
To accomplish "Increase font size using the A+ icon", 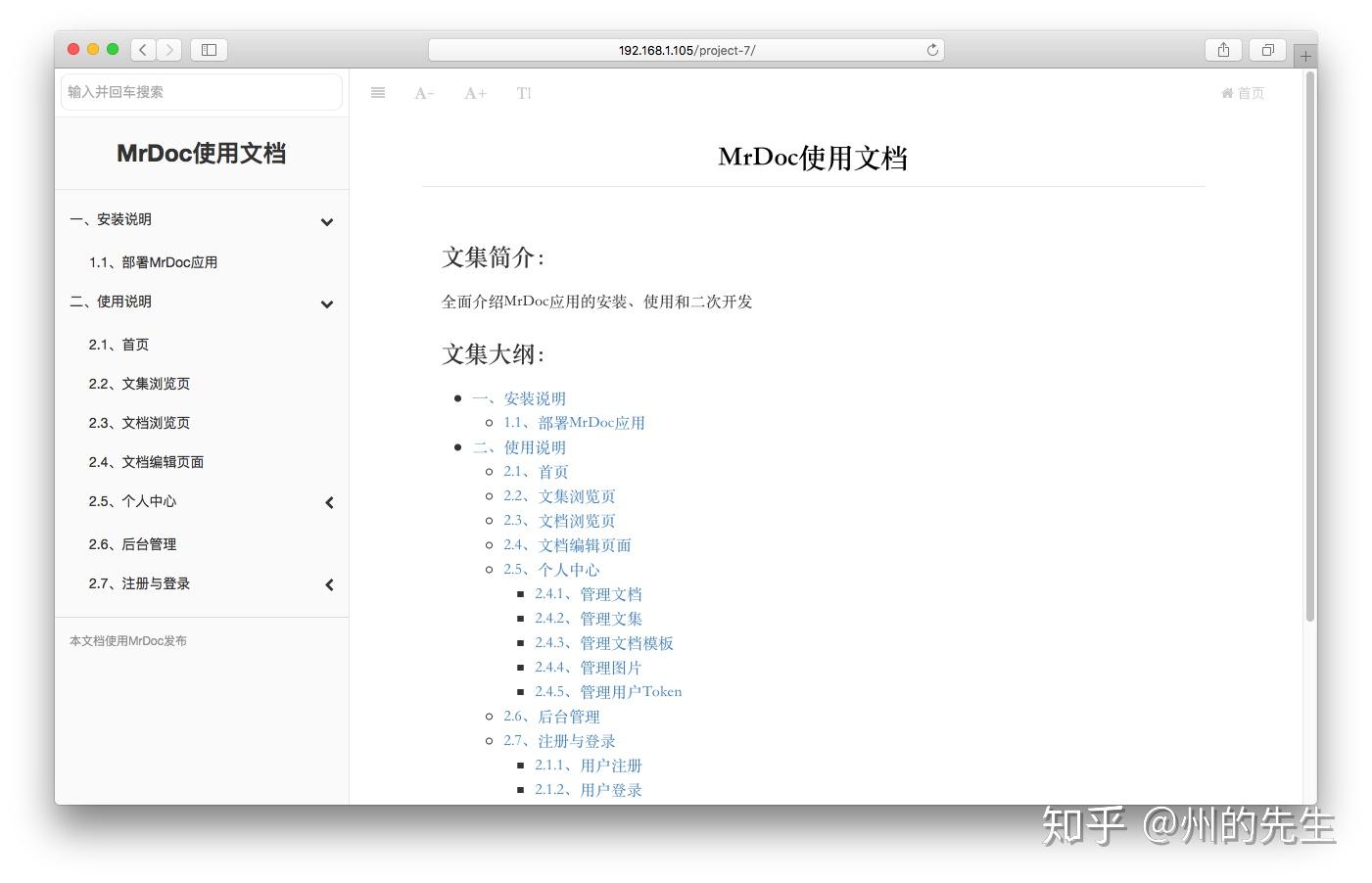I will 474,92.
